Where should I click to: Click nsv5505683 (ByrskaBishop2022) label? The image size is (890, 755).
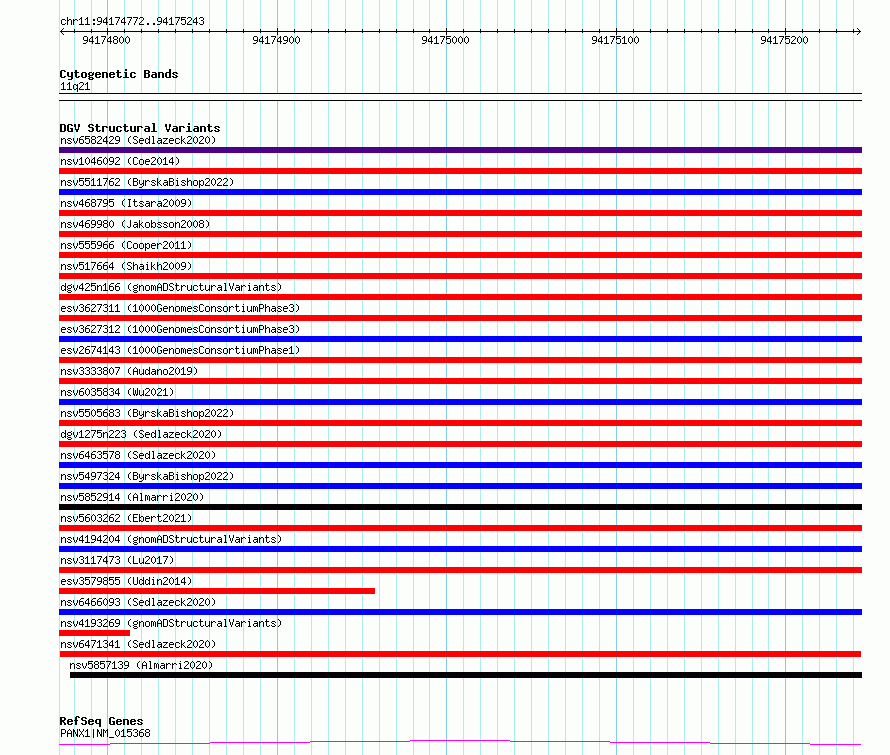(x=147, y=413)
